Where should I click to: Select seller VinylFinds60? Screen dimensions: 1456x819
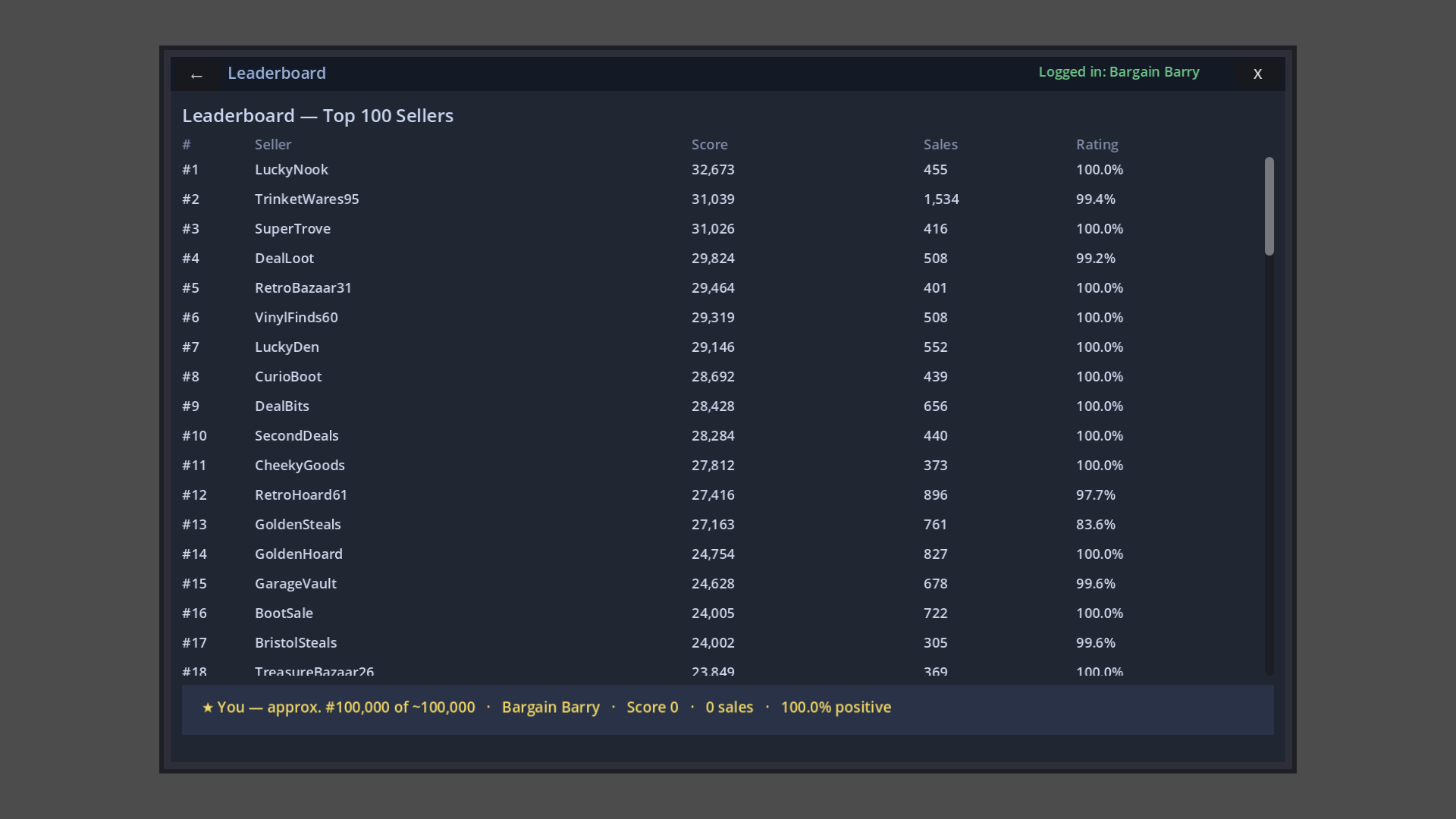pos(296,318)
